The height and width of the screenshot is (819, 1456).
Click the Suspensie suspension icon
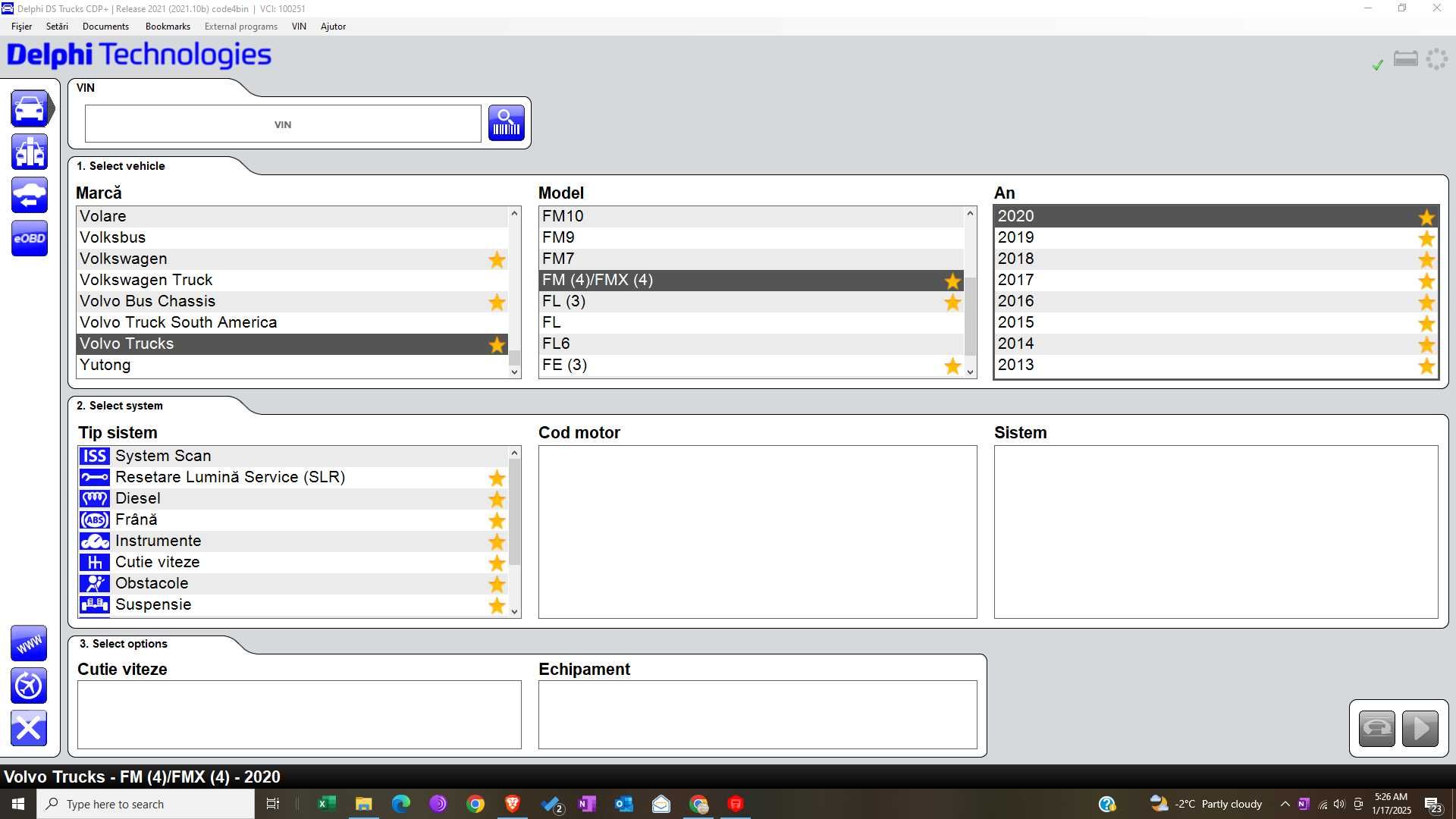(x=95, y=604)
